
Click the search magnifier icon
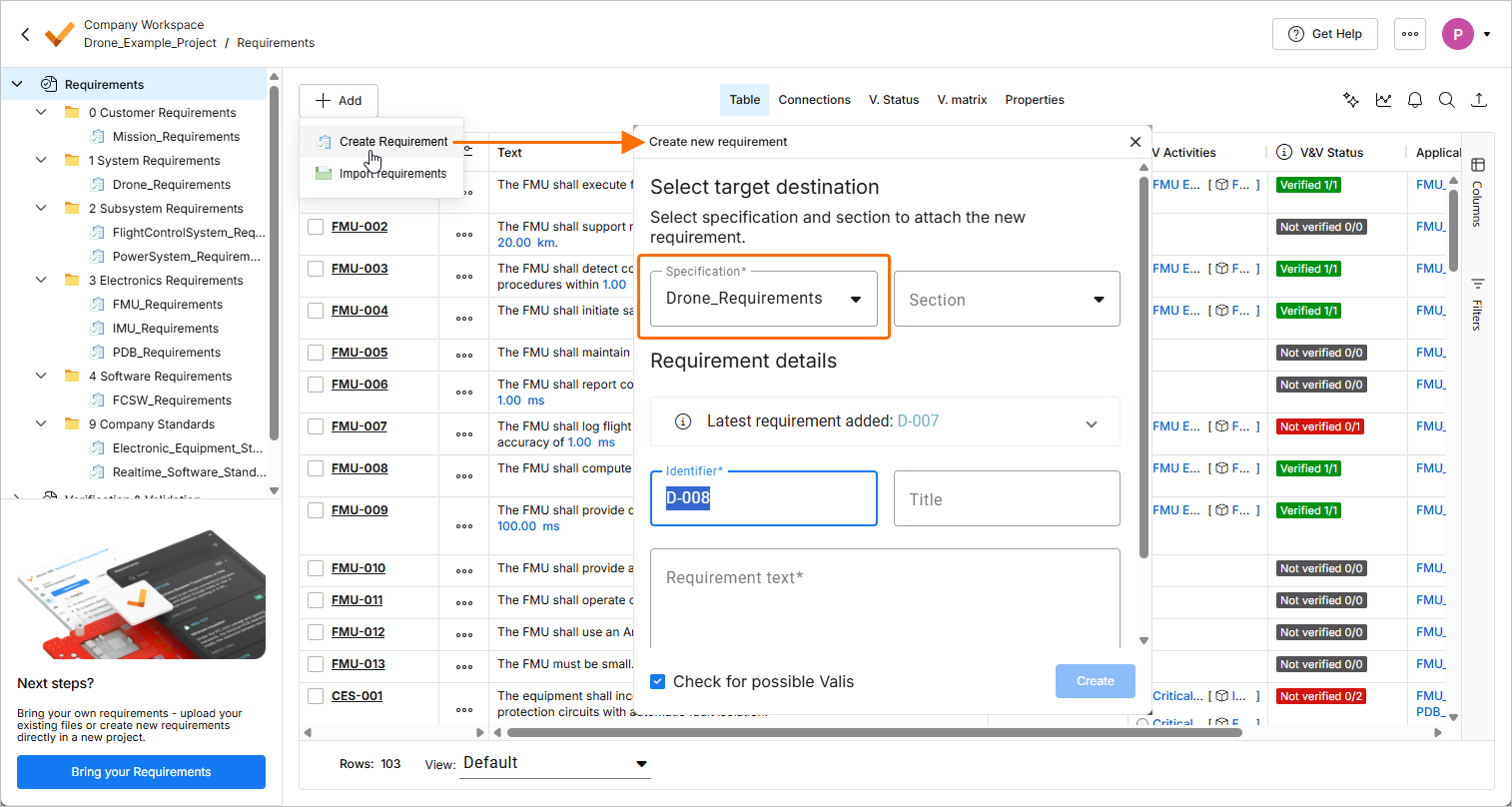(x=1447, y=100)
